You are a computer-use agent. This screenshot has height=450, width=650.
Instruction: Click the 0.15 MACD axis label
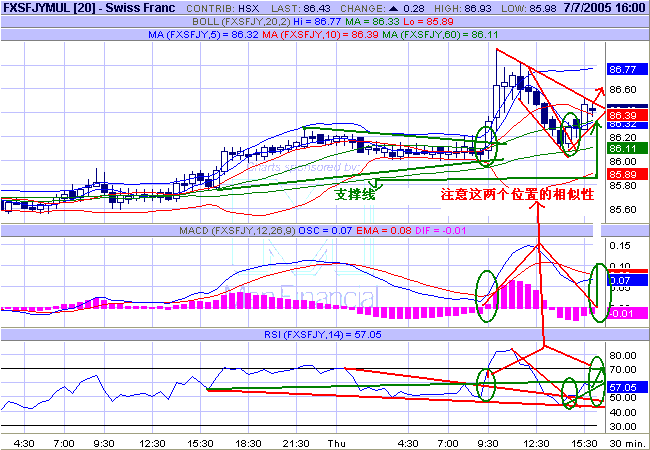point(620,245)
